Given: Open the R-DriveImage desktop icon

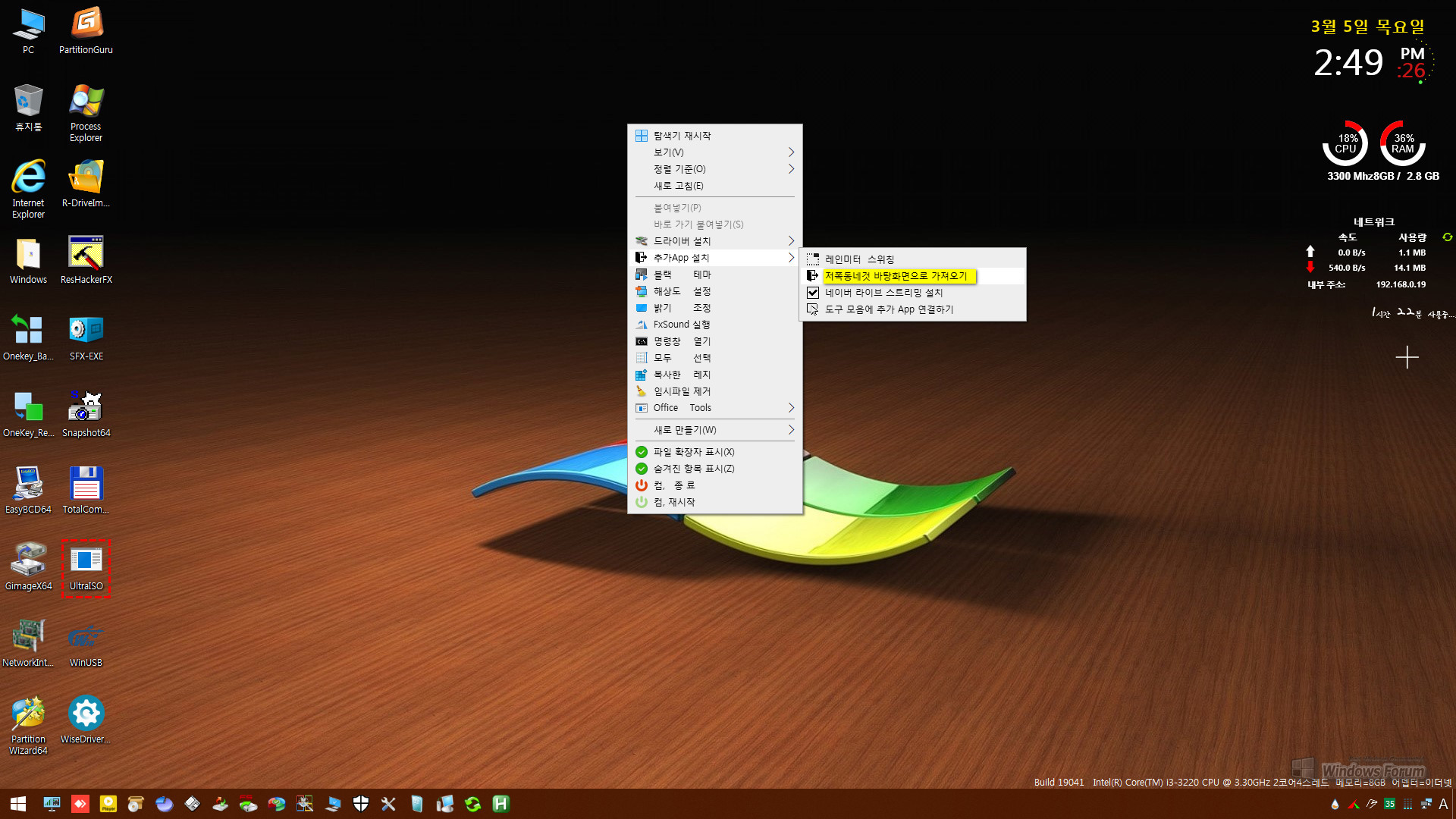Looking at the screenshot, I should [x=86, y=184].
